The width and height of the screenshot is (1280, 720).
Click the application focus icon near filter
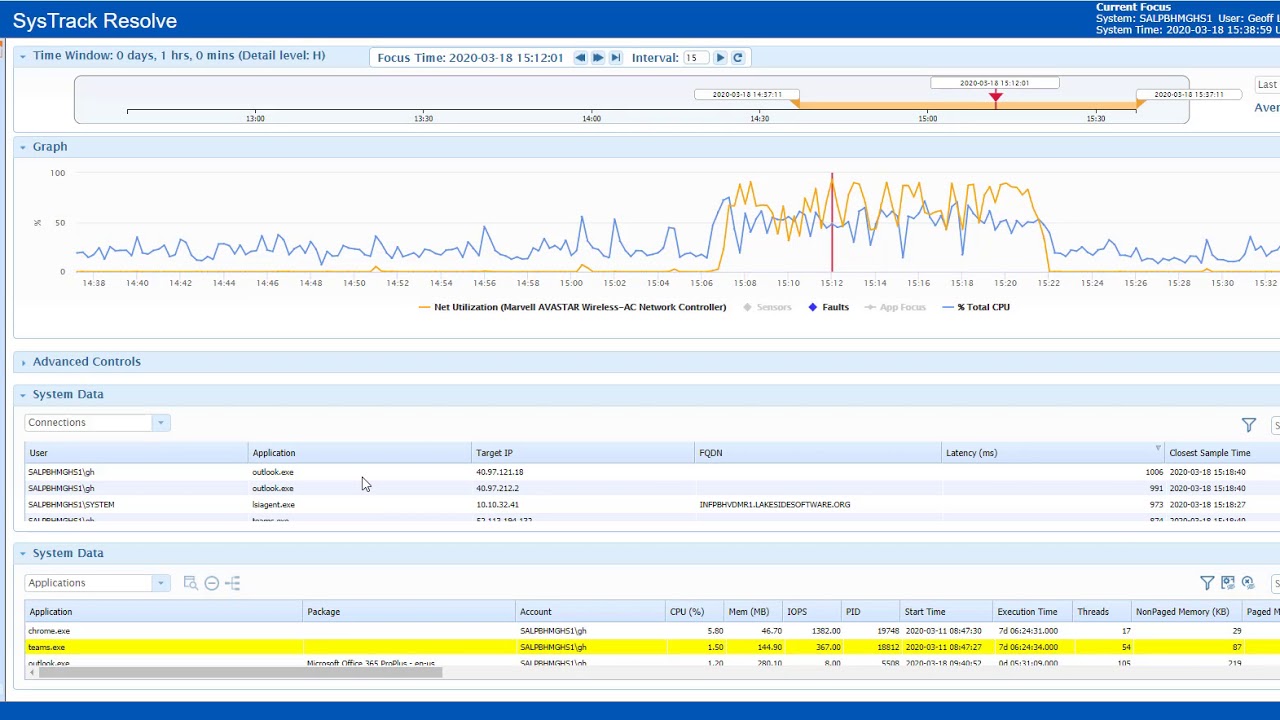tap(1228, 583)
